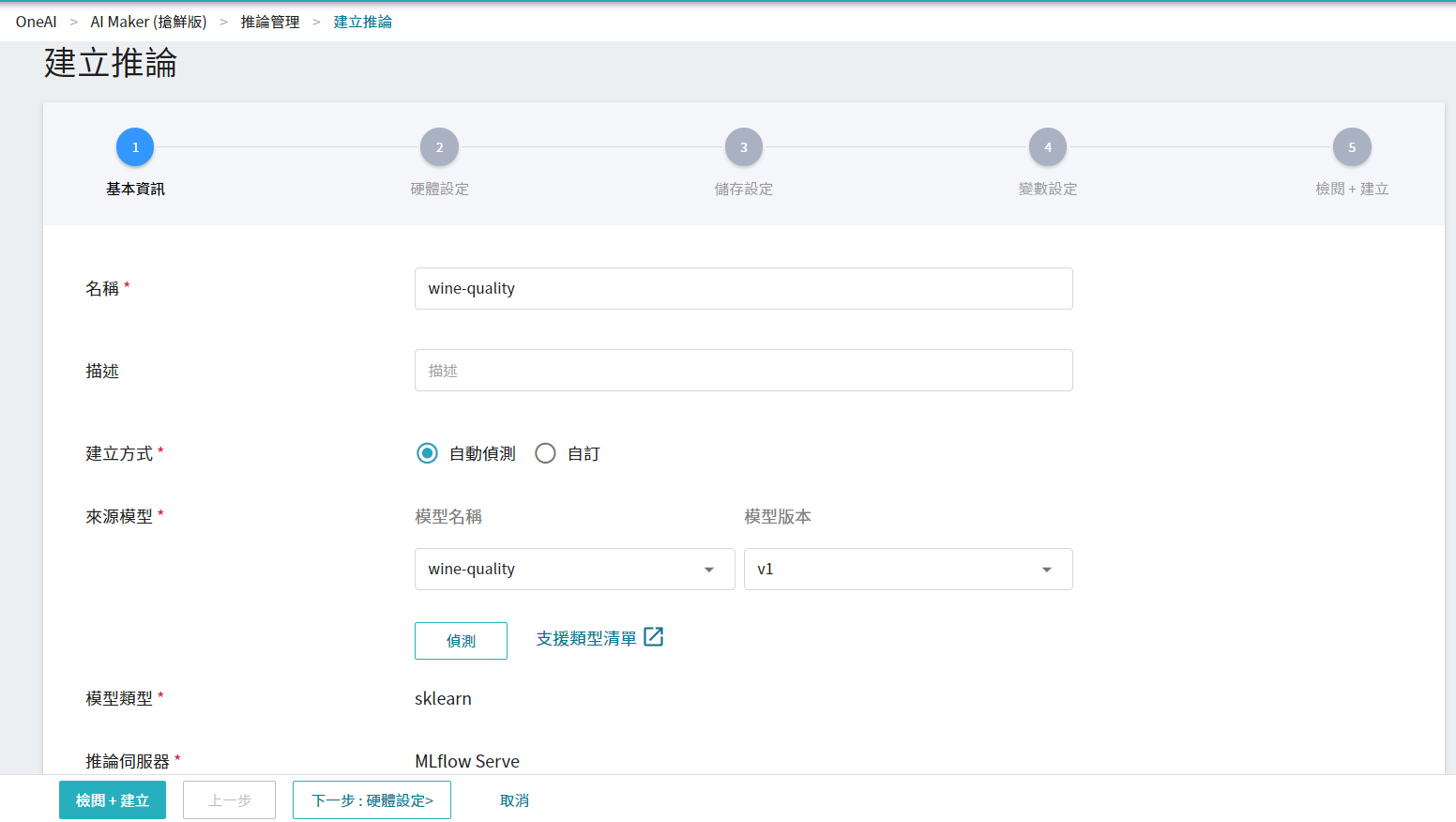
Task: Click the 檢閱 + 建立 button
Action: click(113, 800)
